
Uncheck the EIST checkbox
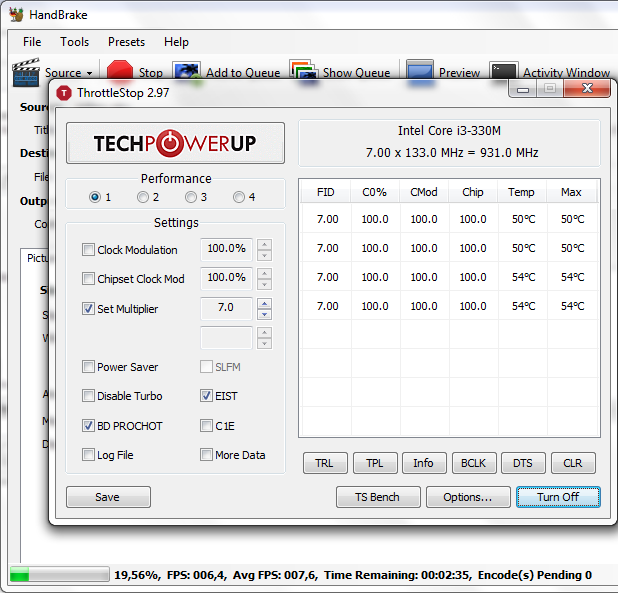207,396
